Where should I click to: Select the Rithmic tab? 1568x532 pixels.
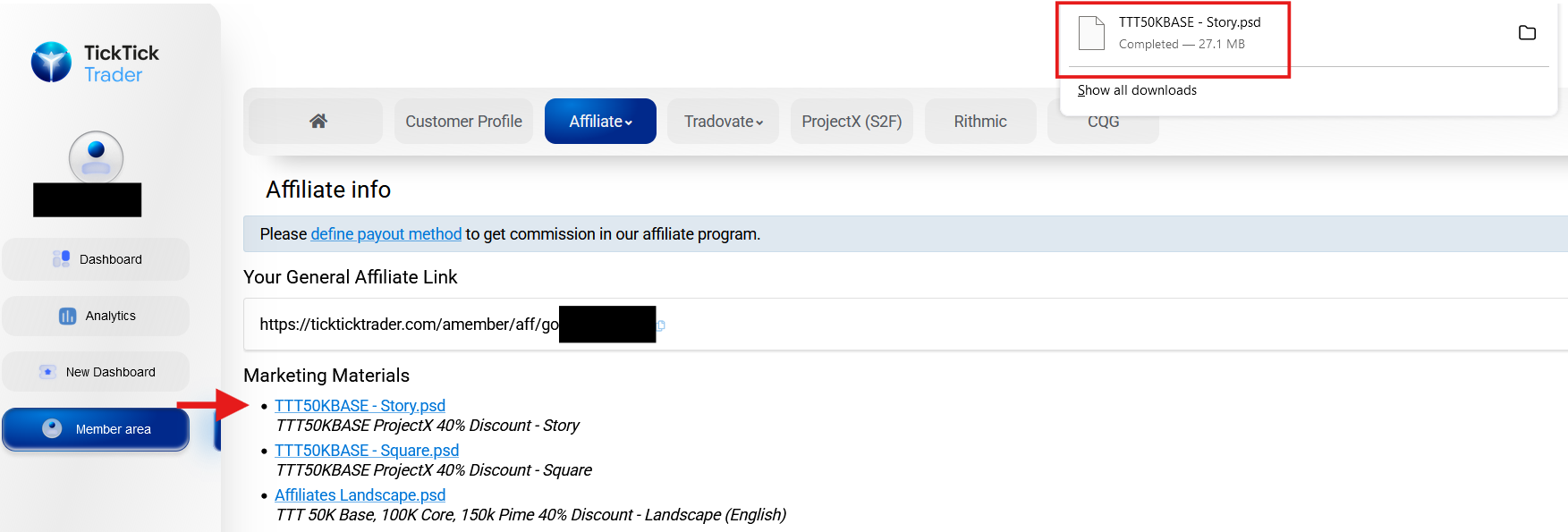click(979, 121)
